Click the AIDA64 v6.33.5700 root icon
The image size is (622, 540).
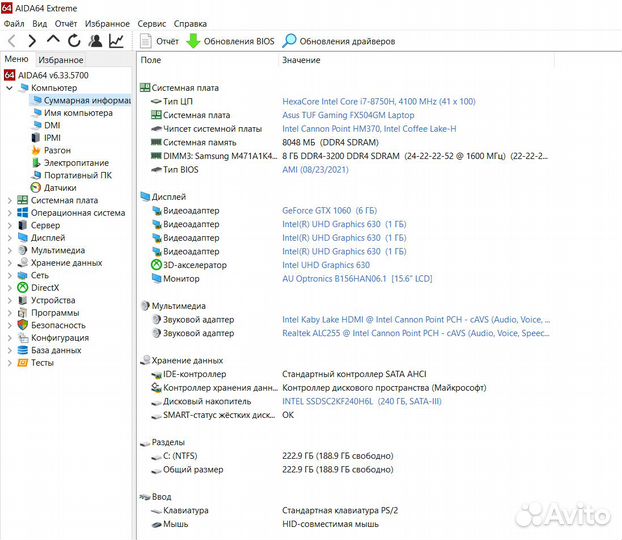click(10, 75)
